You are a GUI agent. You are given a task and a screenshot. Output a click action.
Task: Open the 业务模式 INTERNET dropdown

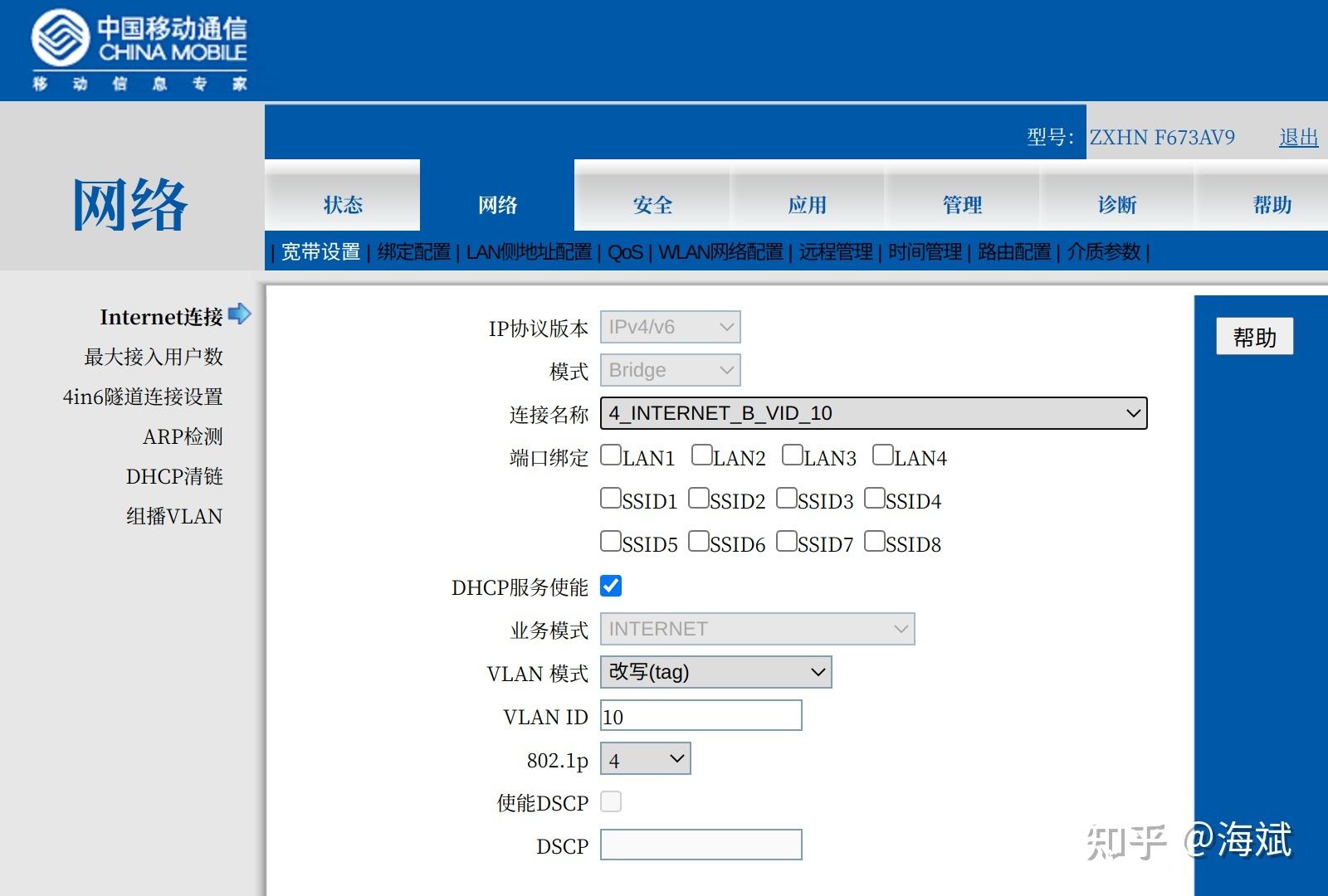758,629
